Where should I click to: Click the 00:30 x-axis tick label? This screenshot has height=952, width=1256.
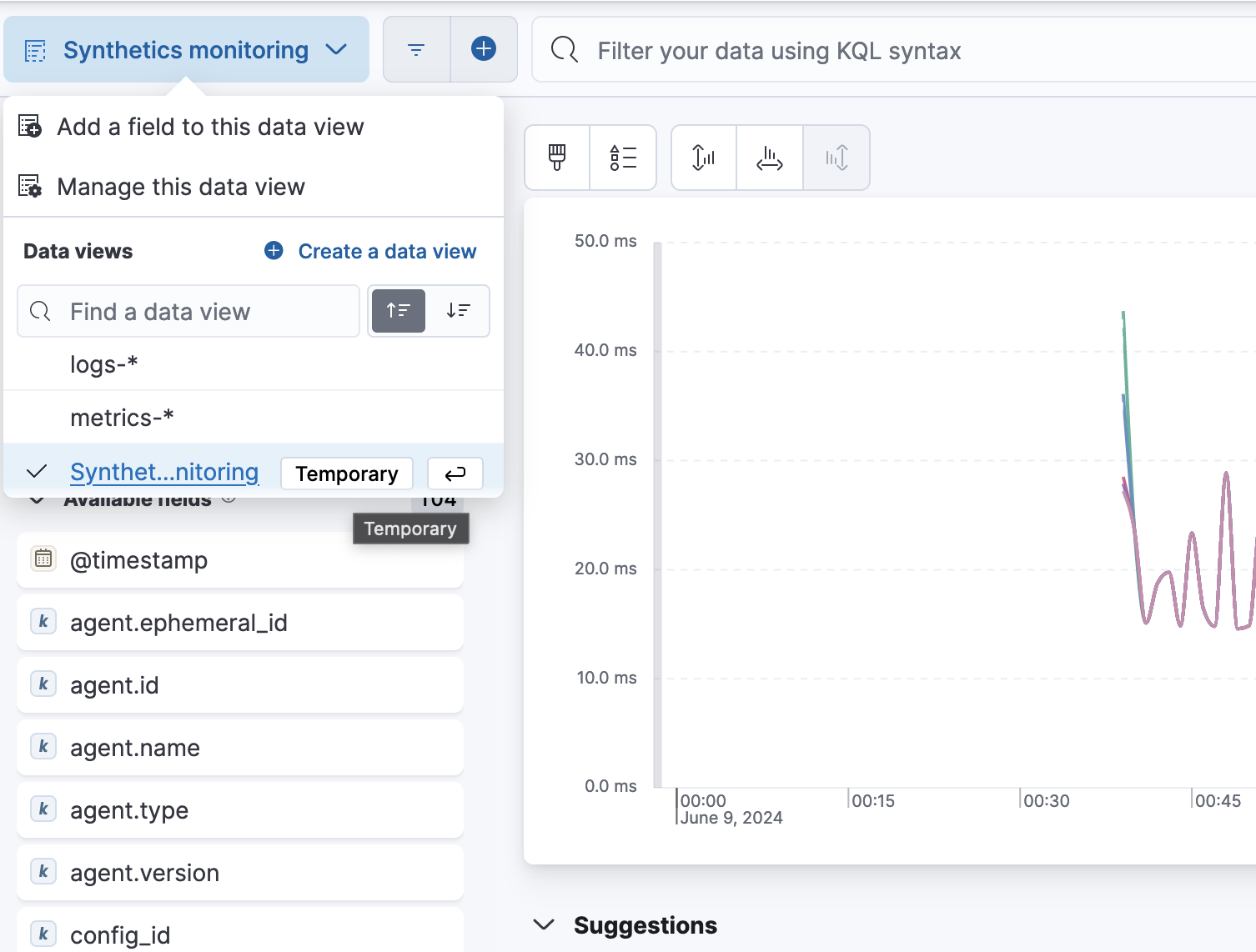pos(1047,801)
